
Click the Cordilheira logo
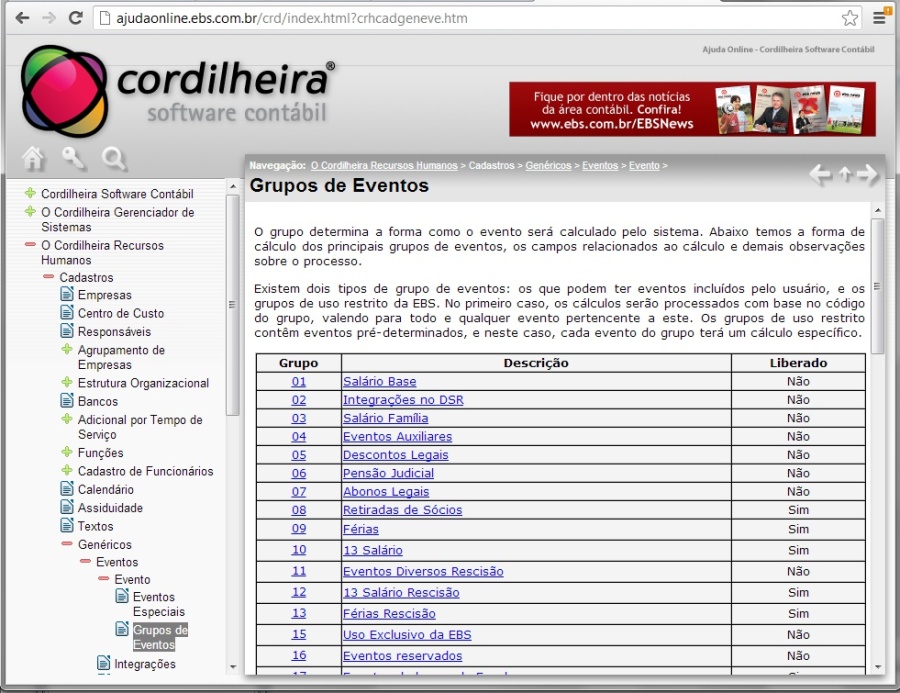click(177, 91)
